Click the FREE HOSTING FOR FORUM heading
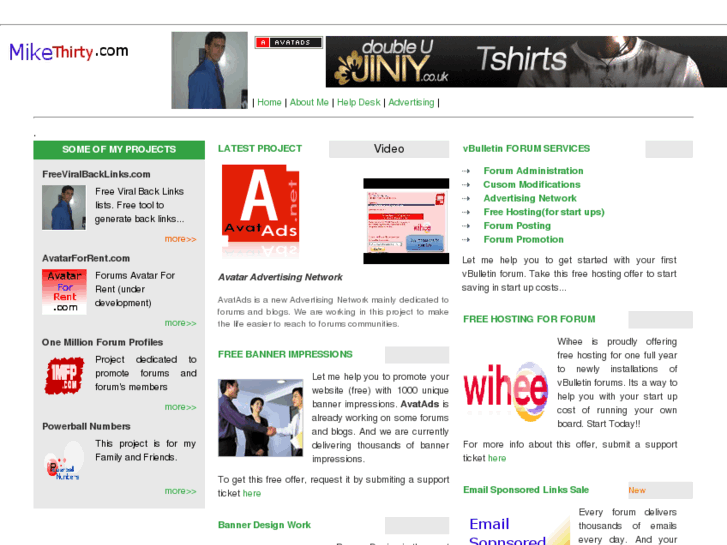727x545 pixels. [529, 319]
